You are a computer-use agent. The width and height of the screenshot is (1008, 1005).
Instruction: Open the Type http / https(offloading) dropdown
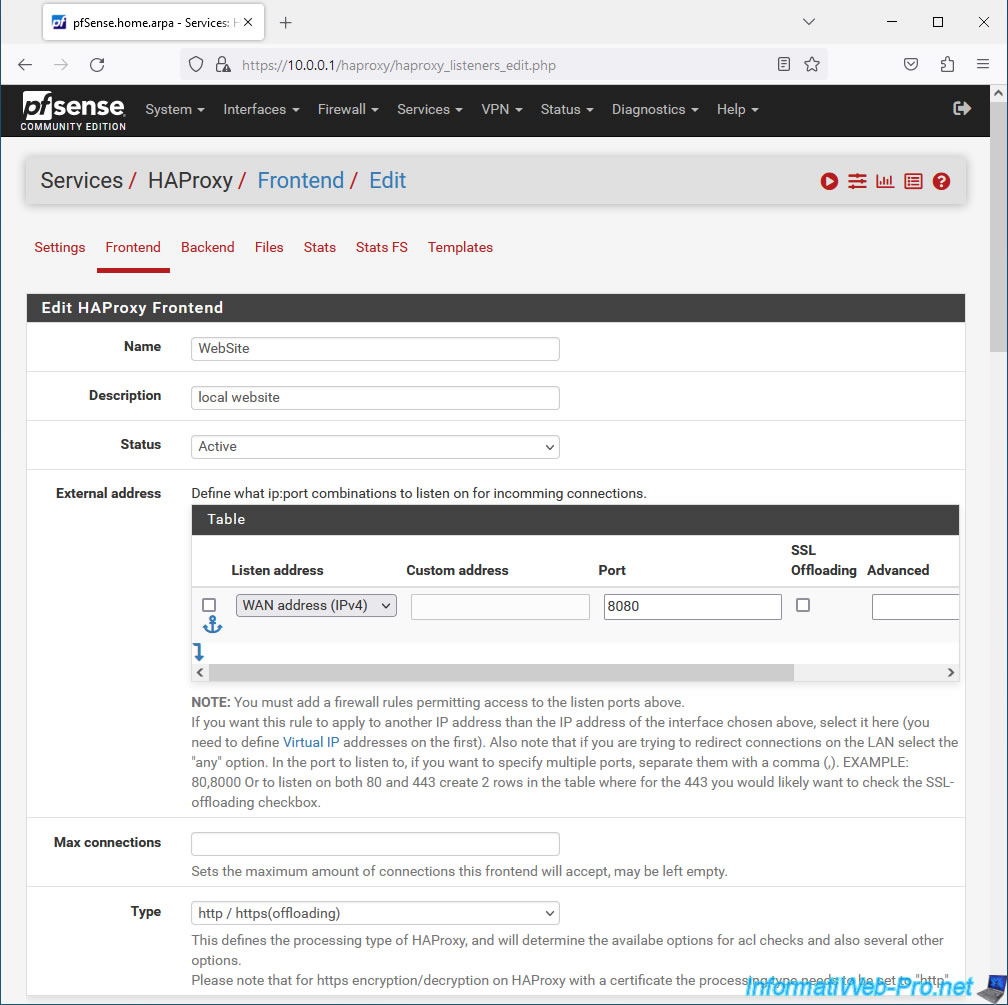[375, 913]
